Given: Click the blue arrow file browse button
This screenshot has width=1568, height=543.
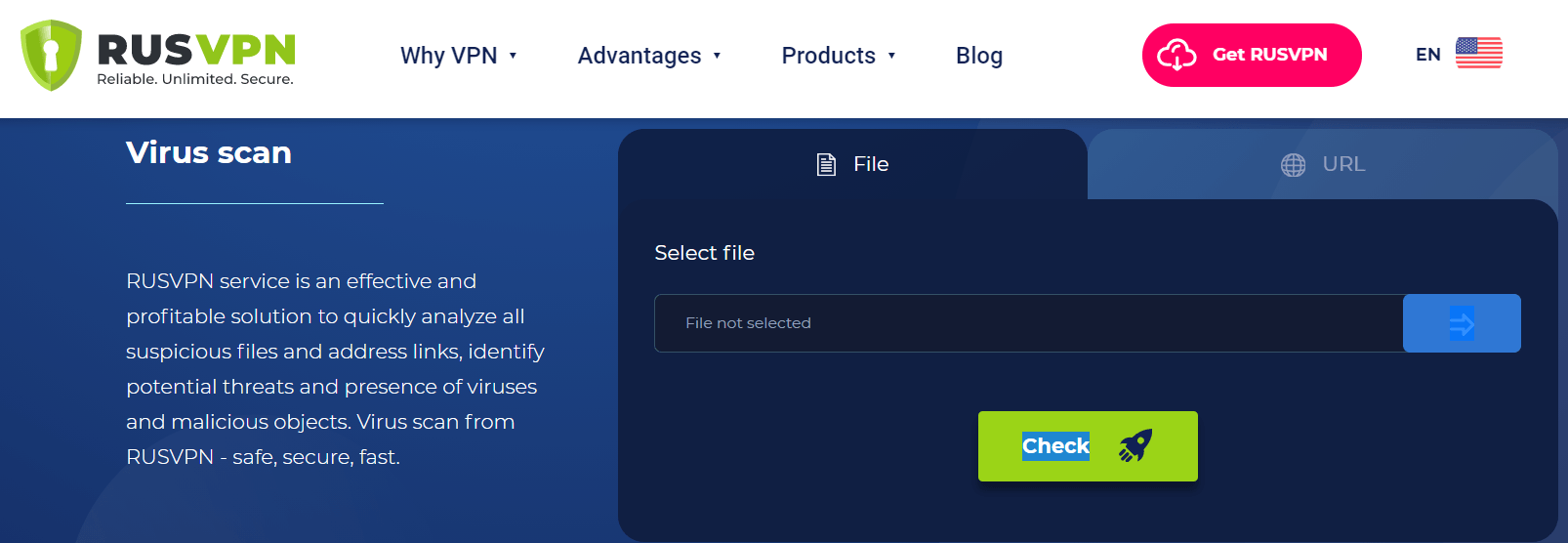Looking at the screenshot, I should tap(1462, 323).
